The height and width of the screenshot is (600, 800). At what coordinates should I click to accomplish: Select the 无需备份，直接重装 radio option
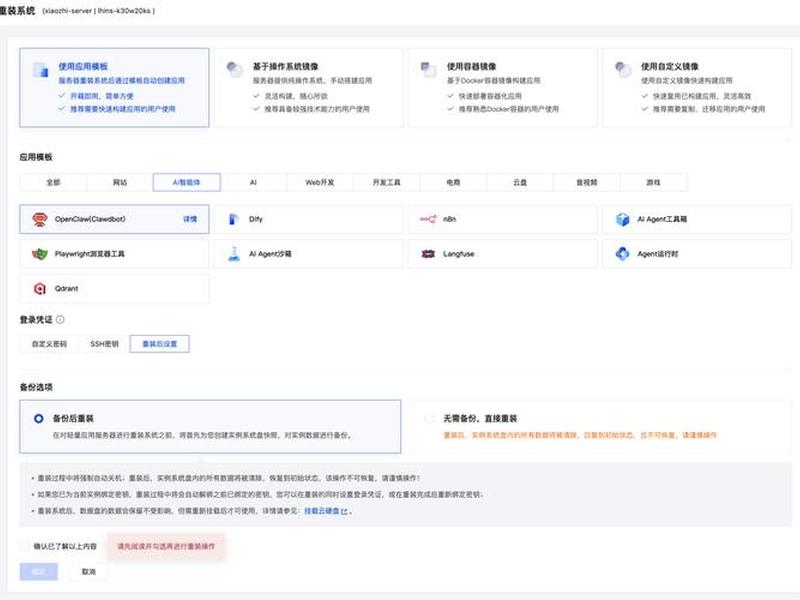tap(430, 418)
